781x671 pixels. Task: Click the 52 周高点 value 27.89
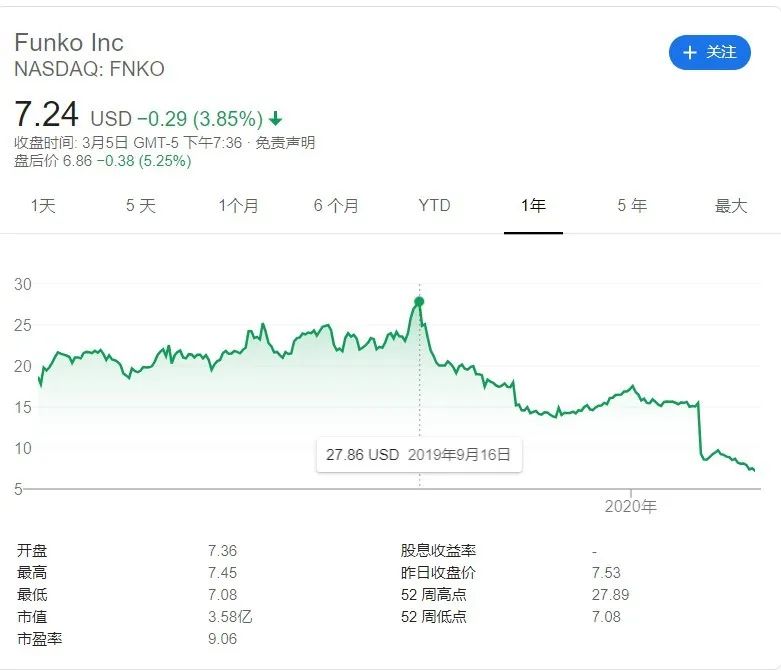(x=606, y=595)
